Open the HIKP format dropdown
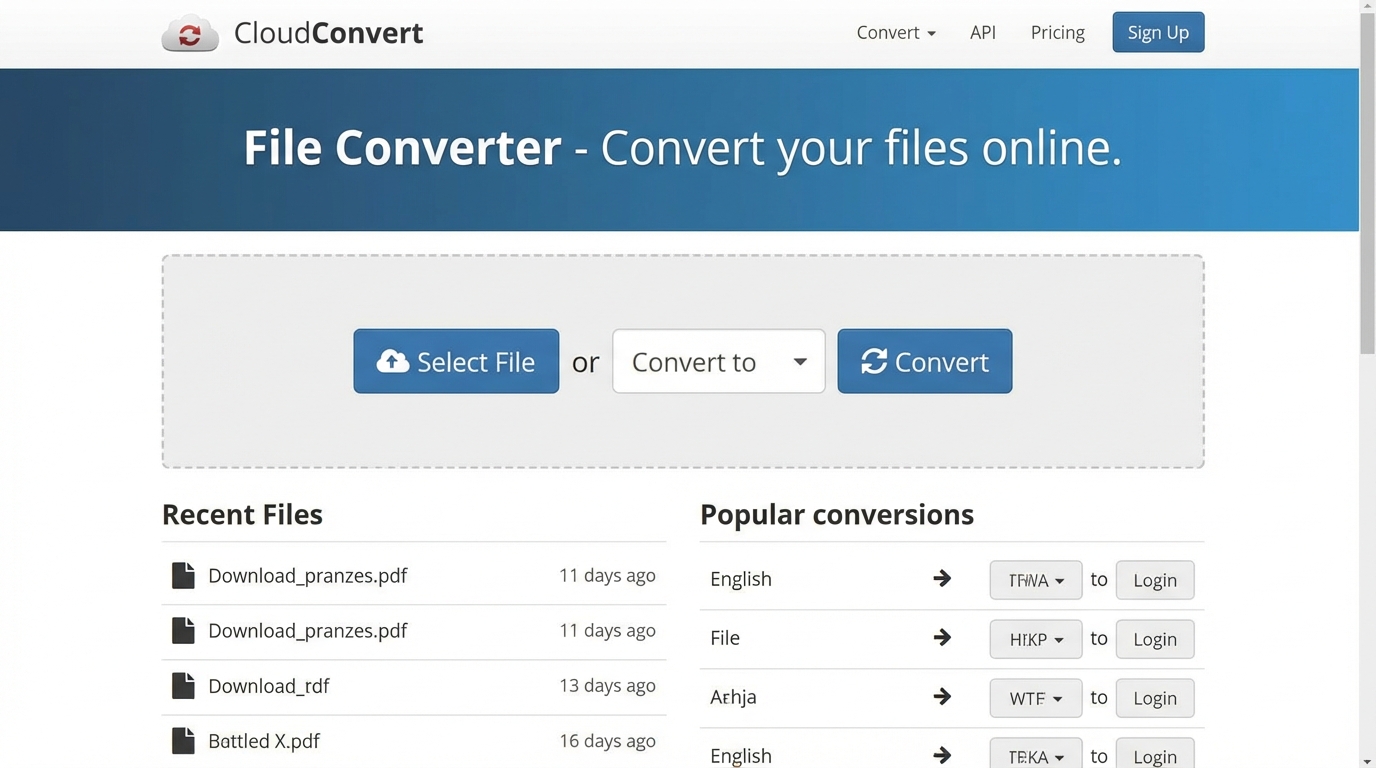 click(1035, 639)
